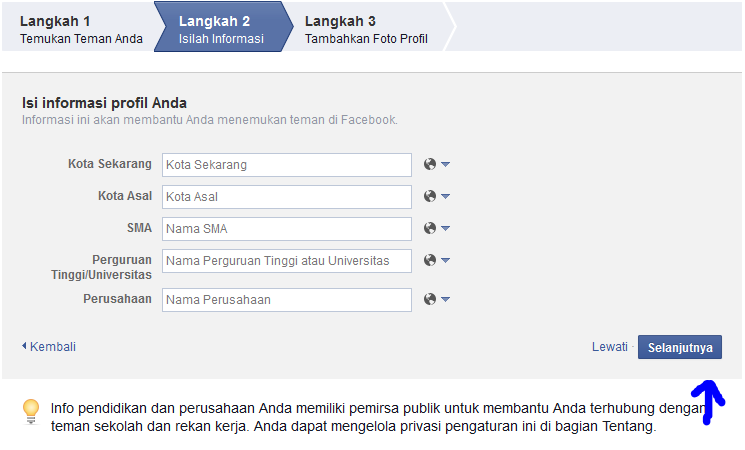Click the 'Info pendidikan dan perusahaan' tip text
Image resolution: width=745 pixels, height=450 pixels.
click(378, 417)
